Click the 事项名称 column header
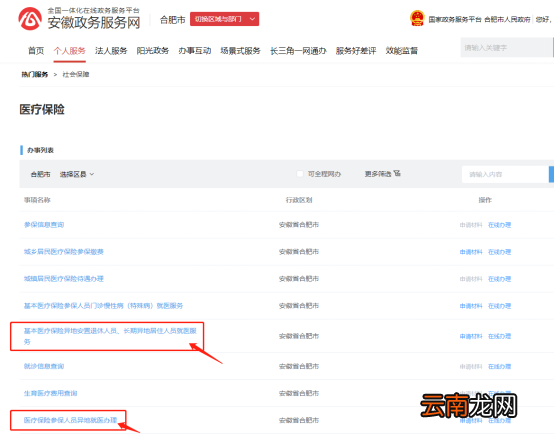Screen dimensions: 554x434 pyautogui.click(x=37, y=200)
